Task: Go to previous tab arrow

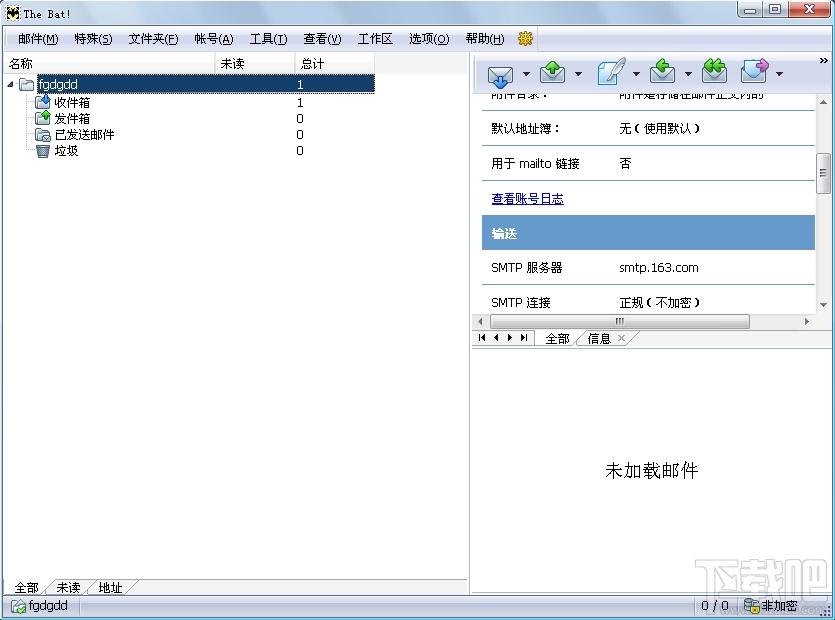Action: click(x=496, y=338)
